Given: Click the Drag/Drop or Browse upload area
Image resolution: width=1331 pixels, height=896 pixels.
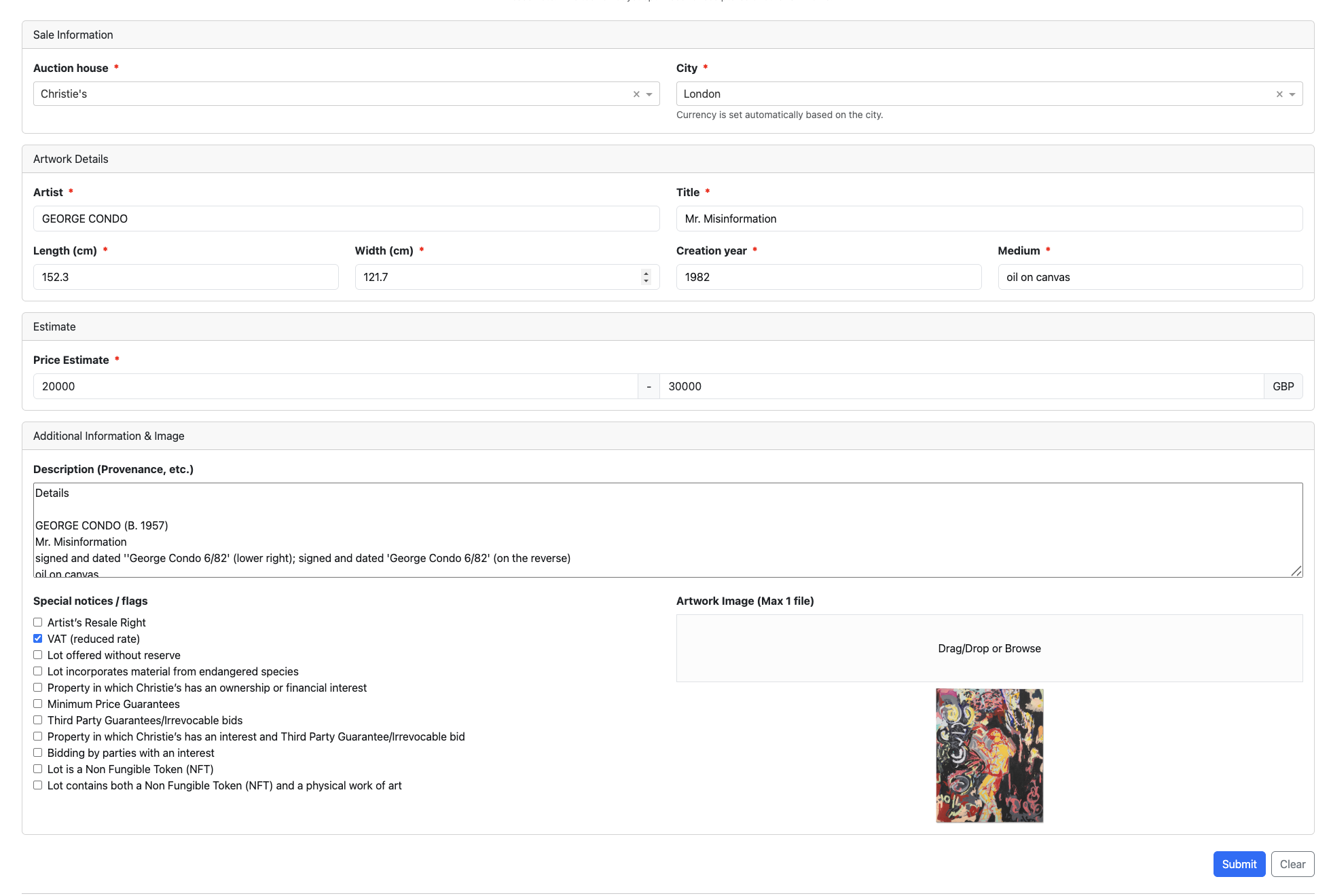Looking at the screenshot, I should pyautogui.click(x=989, y=648).
